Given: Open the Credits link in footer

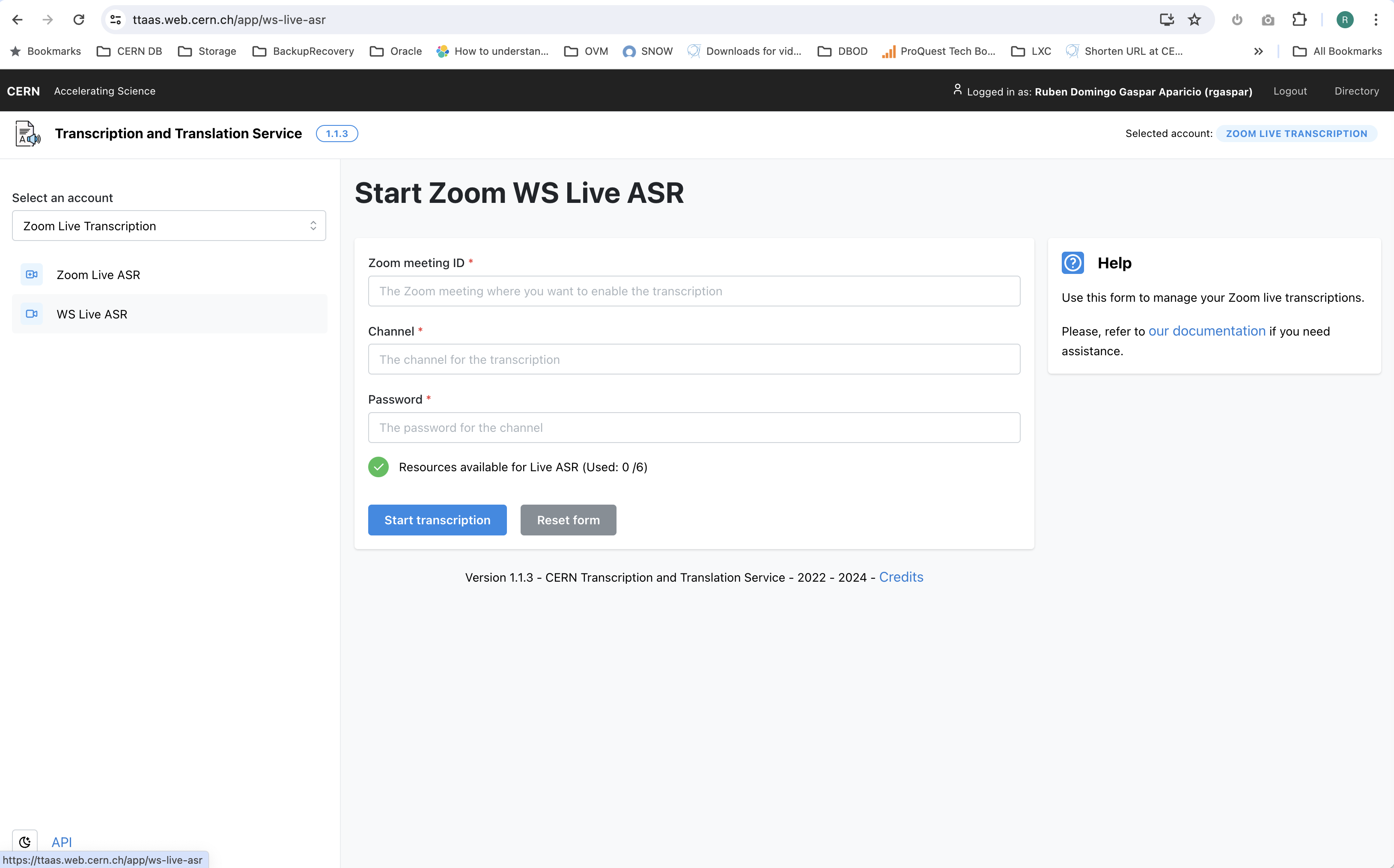Looking at the screenshot, I should pyautogui.click(x=901, y=577).
